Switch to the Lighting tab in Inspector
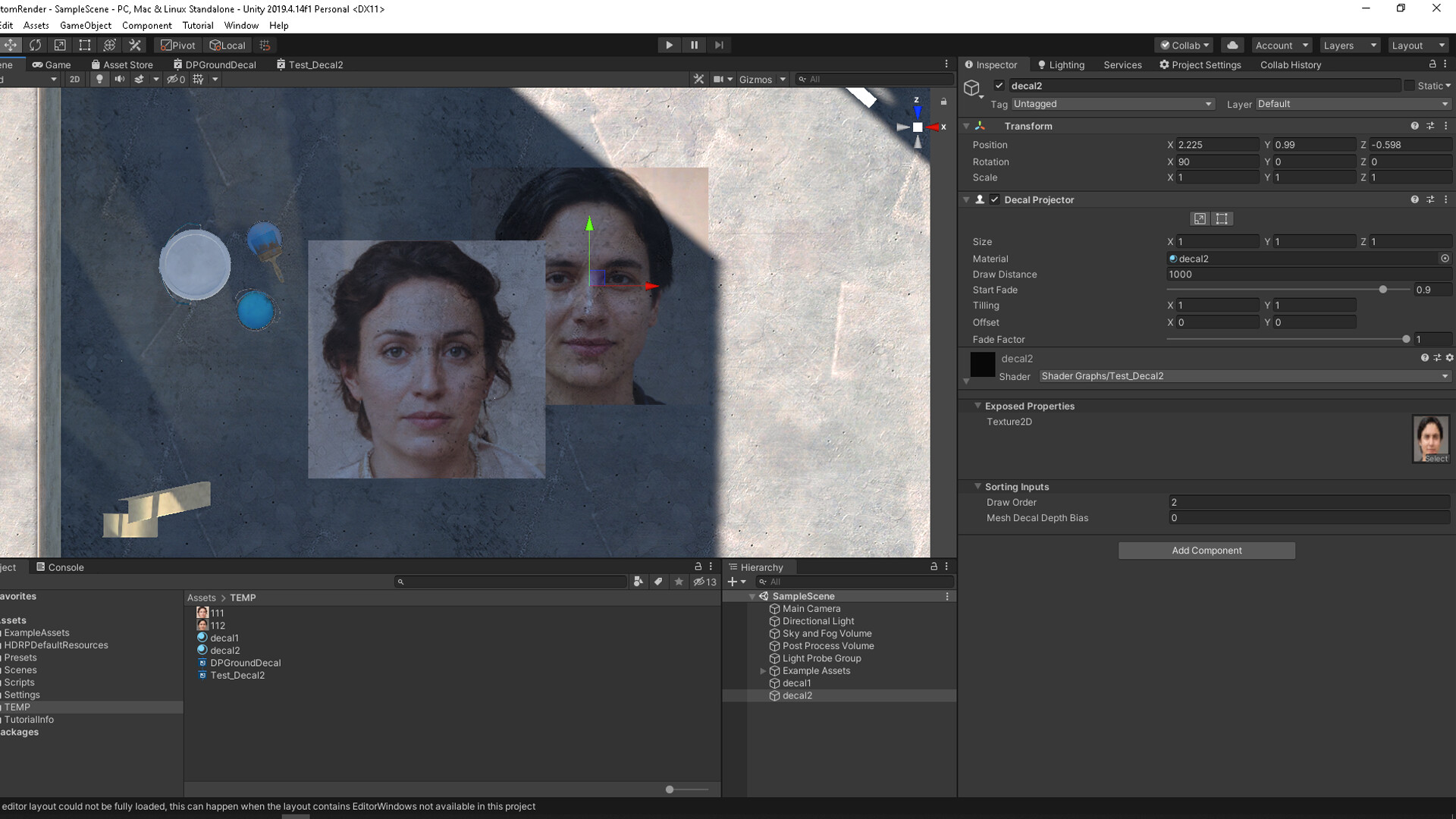This screenshot has width=1456, height=819. click(x=1061, y=64)
